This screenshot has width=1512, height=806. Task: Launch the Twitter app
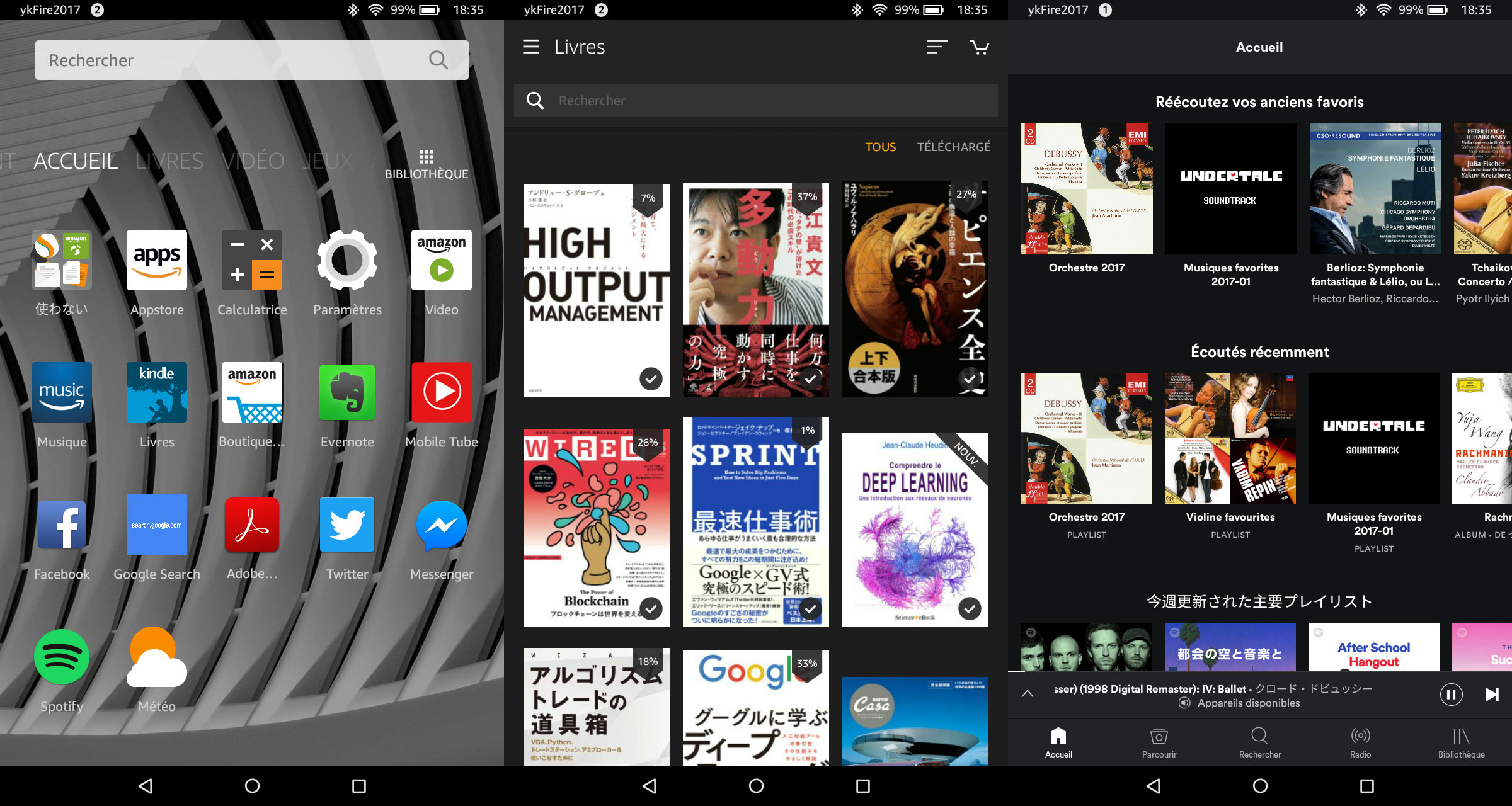[x=347, y=525]
